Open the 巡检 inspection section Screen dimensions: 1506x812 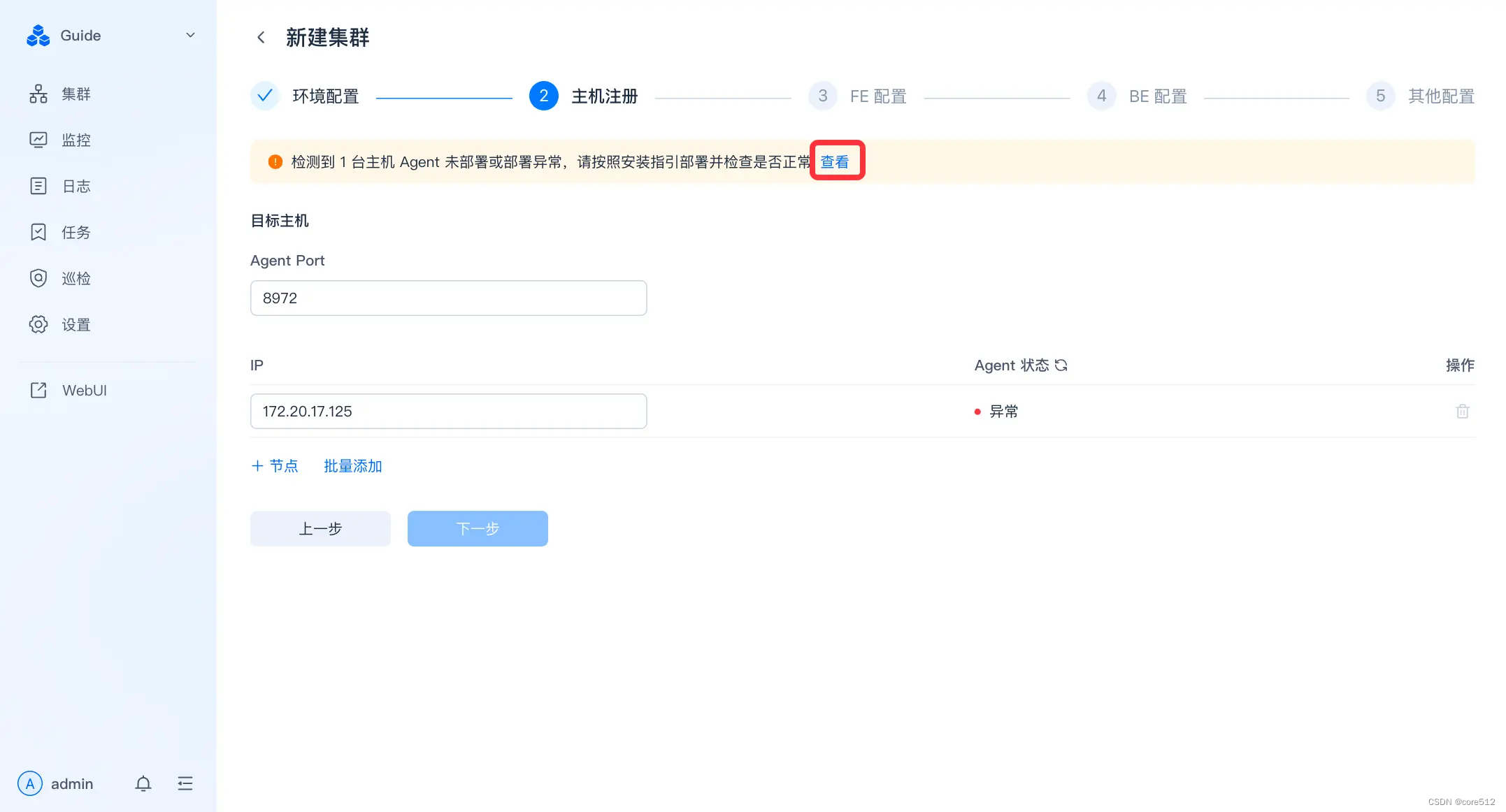tap(75, 278)
